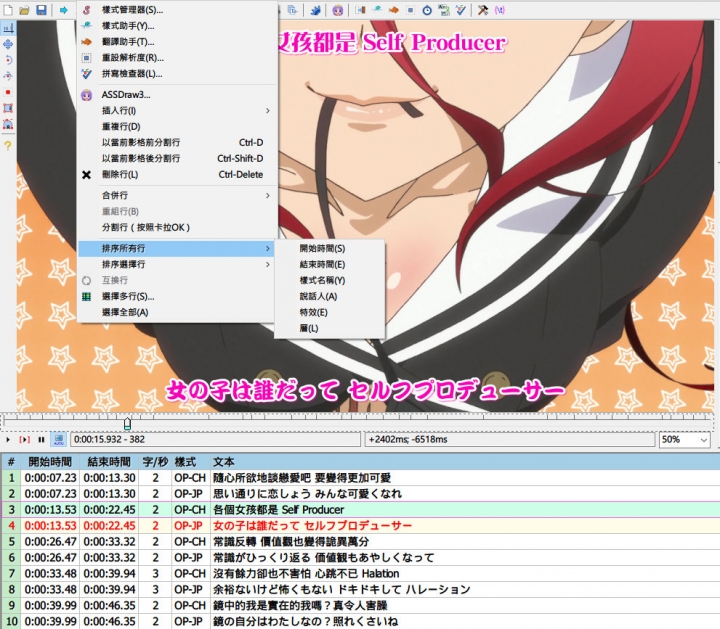Select 以當前影格後分割行 menu item
The height and width of the screenshot is (629, 720).
[x=178, y=158]
